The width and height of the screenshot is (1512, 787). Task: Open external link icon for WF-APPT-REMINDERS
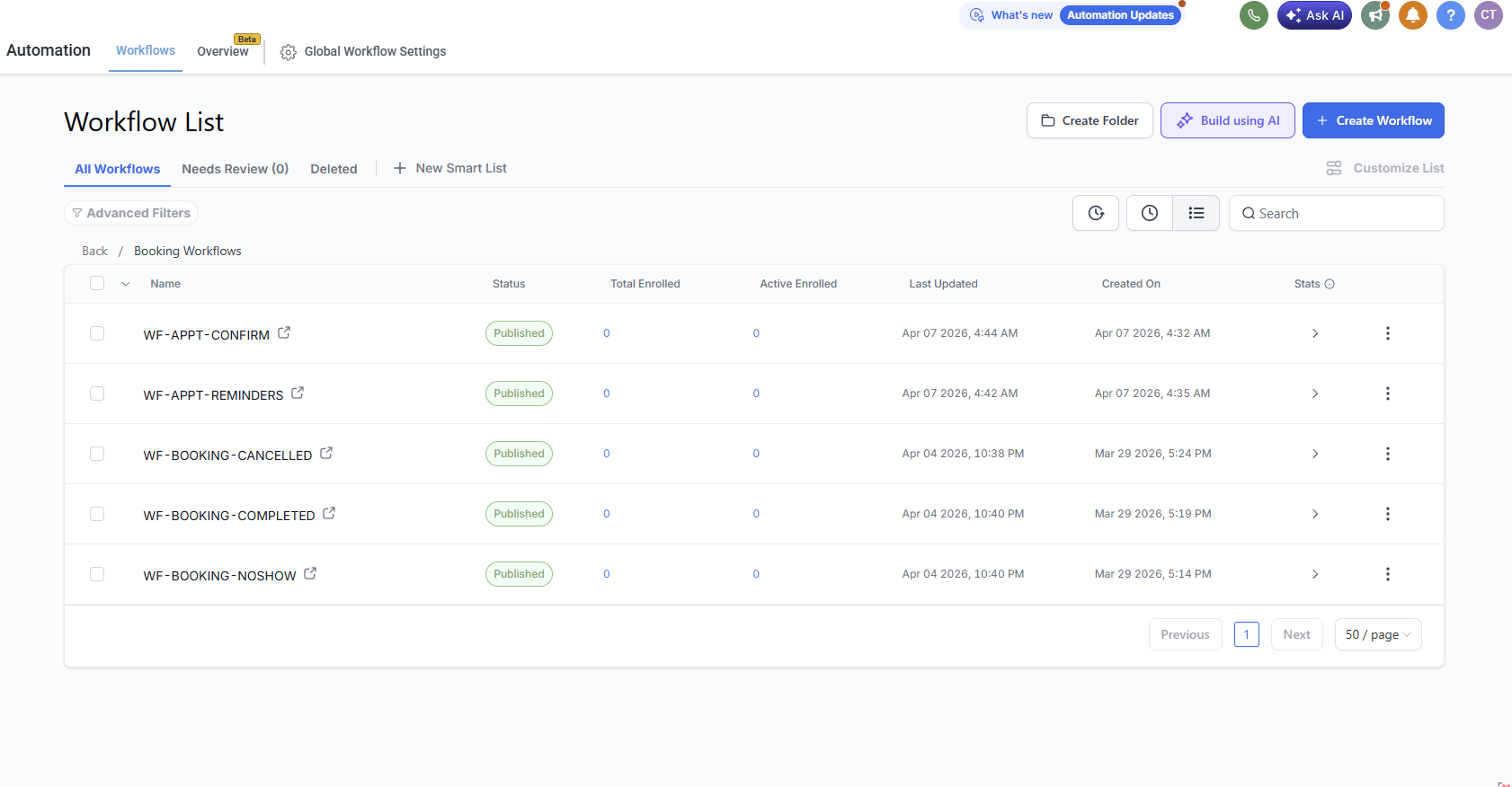point(298,393)
